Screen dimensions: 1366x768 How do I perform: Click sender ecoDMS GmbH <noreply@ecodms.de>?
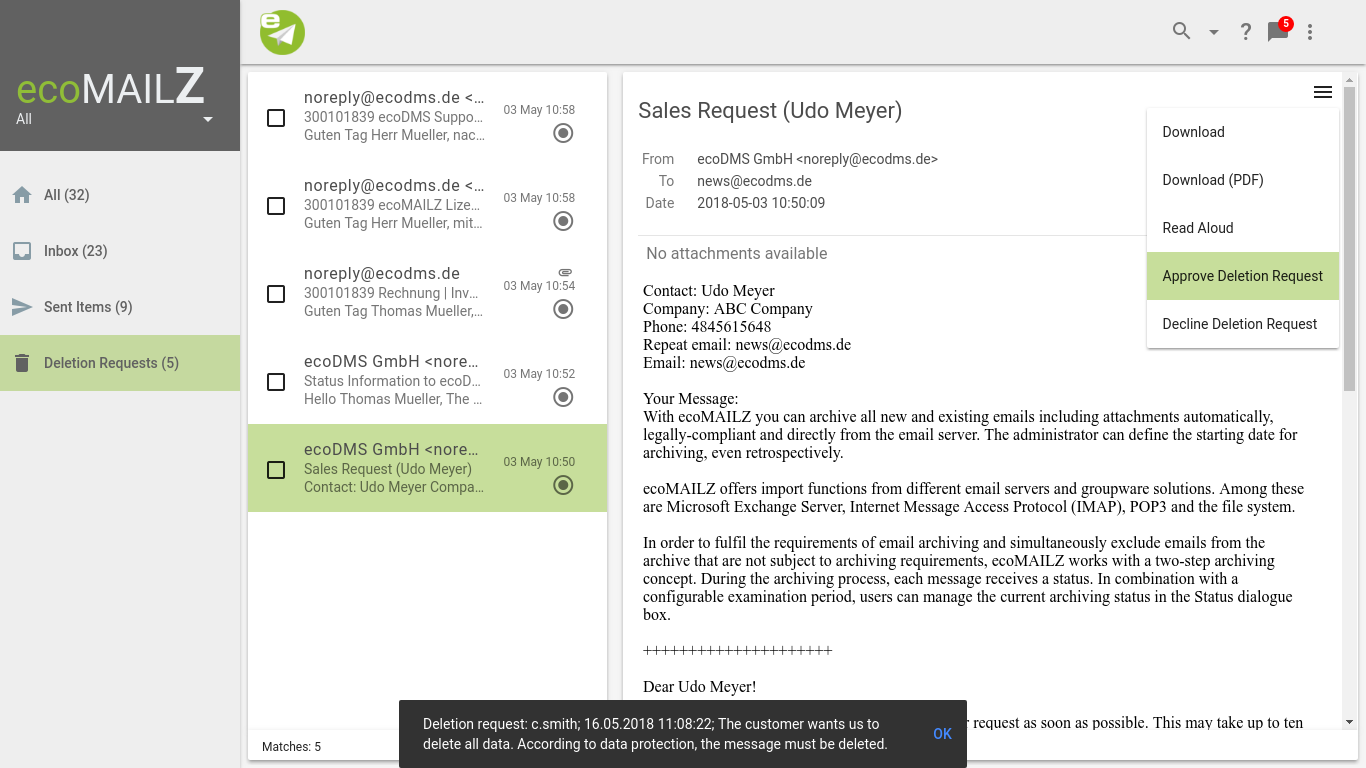(x=817, y=159)
